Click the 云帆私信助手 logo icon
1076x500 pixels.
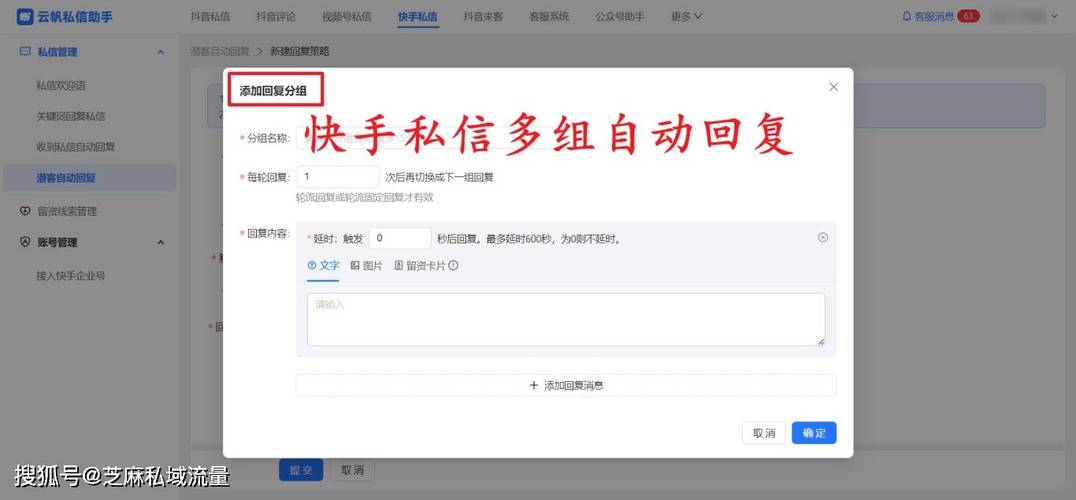(24, 16)
